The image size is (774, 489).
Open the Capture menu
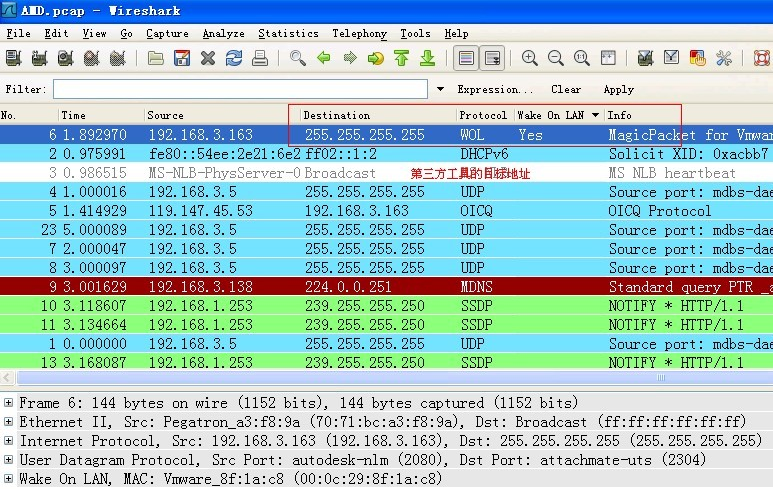[x=167, y=34]
